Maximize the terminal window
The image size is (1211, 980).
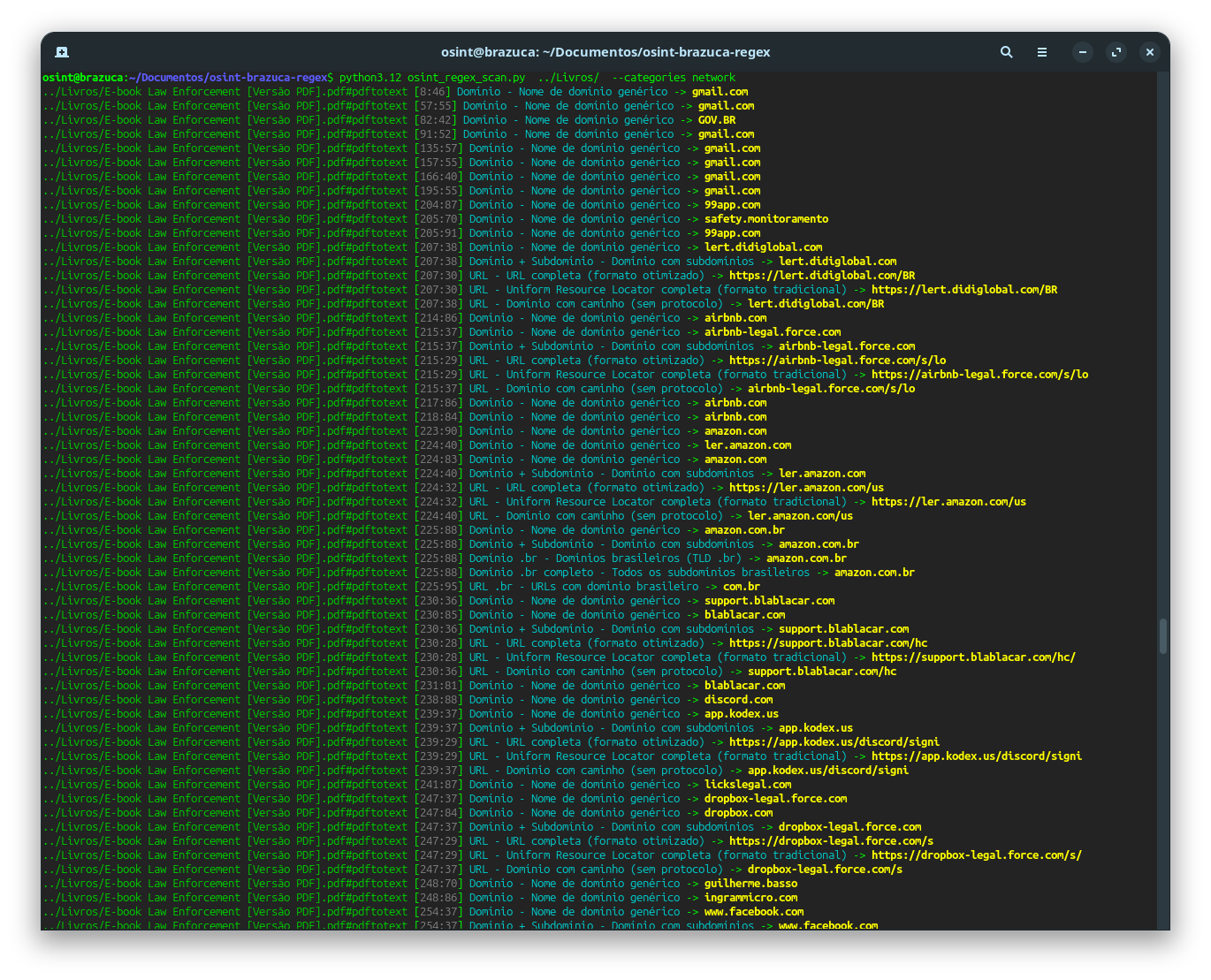click(1116, 52)
